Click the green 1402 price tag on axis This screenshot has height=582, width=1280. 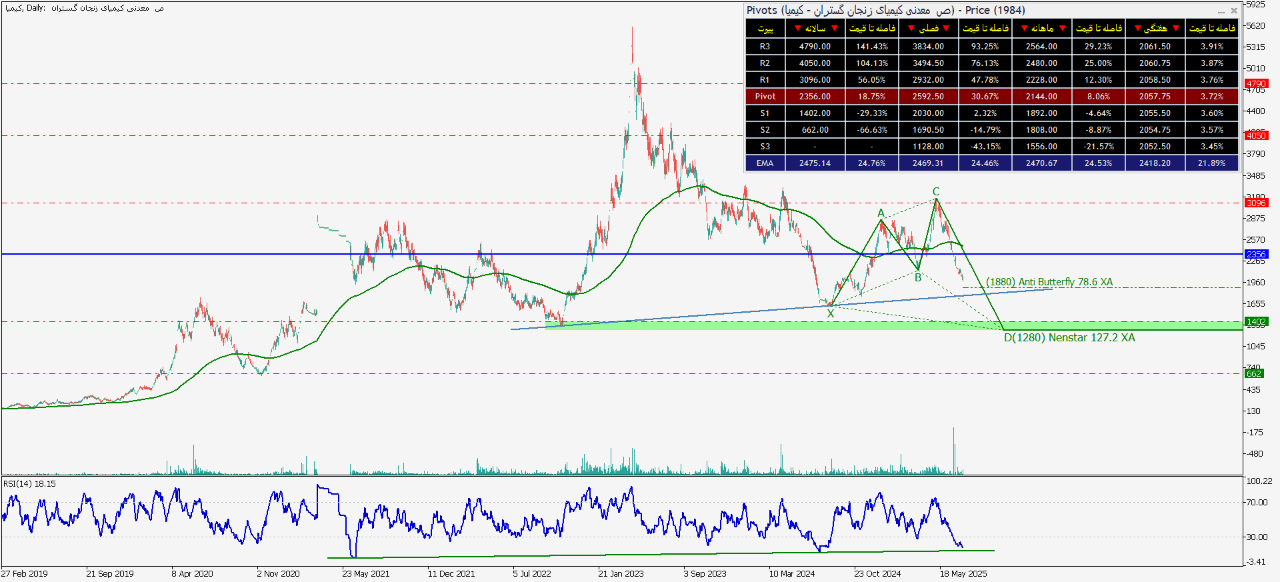click(x=1256, y=321)
